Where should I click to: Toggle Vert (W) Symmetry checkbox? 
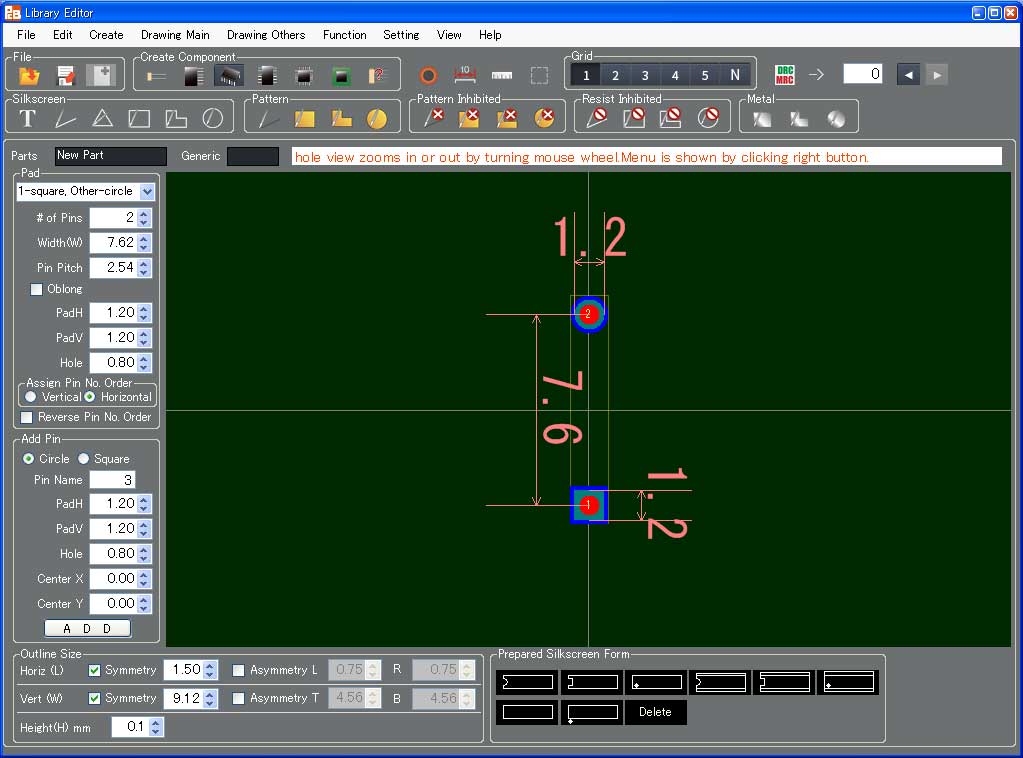tap(95, 698)
